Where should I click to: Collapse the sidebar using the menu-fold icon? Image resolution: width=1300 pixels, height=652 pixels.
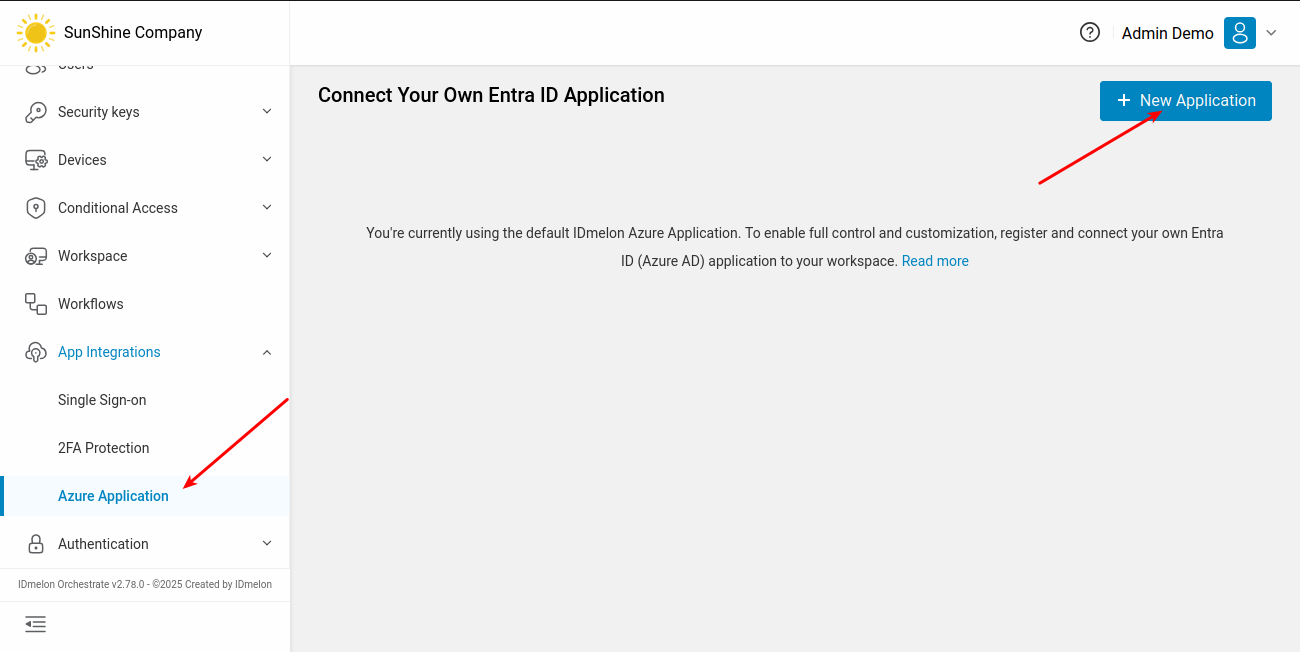point(36,625)
